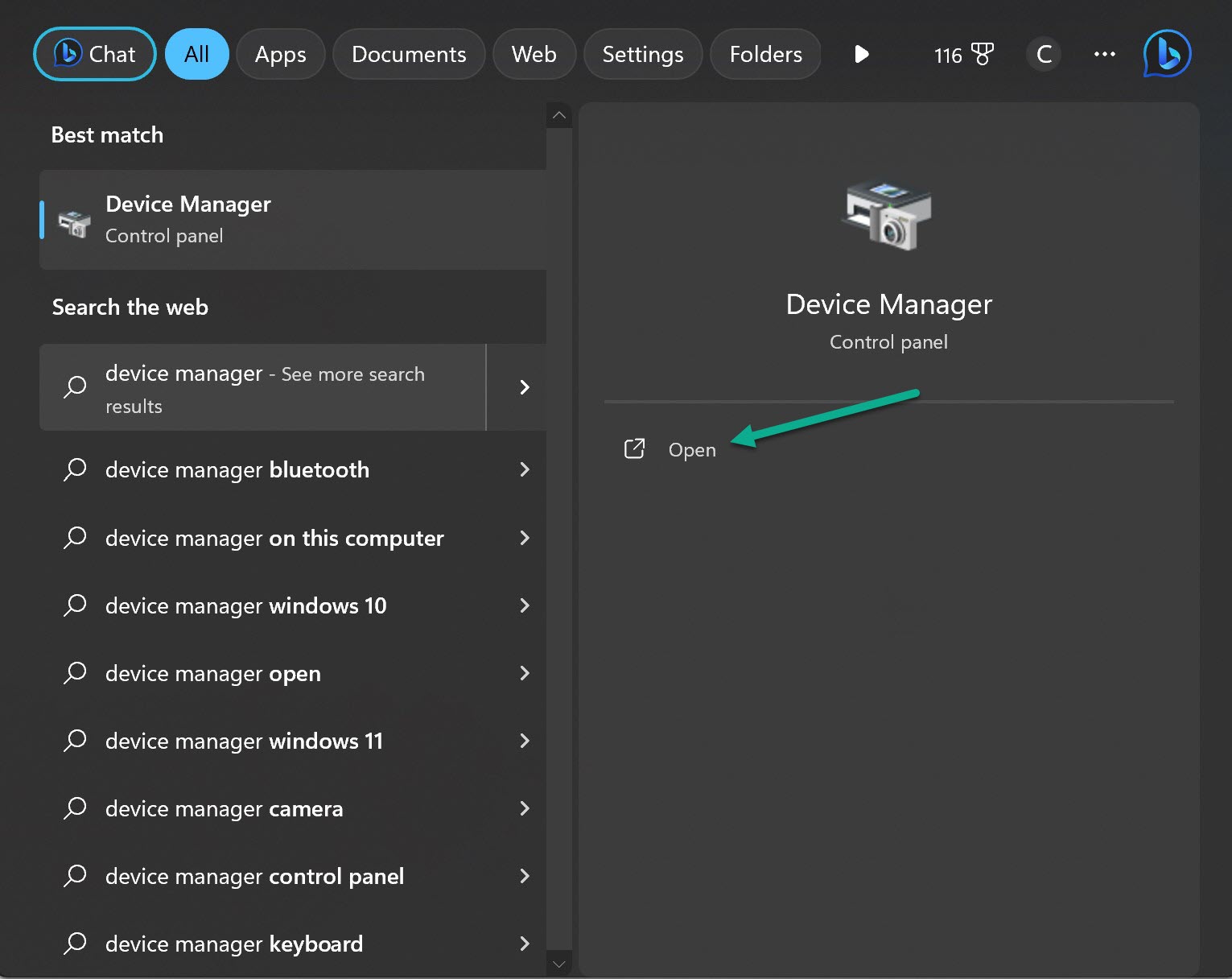Screen dimensions: 1232x979
Task: Filter results by Settings
Action: (643, 54)
